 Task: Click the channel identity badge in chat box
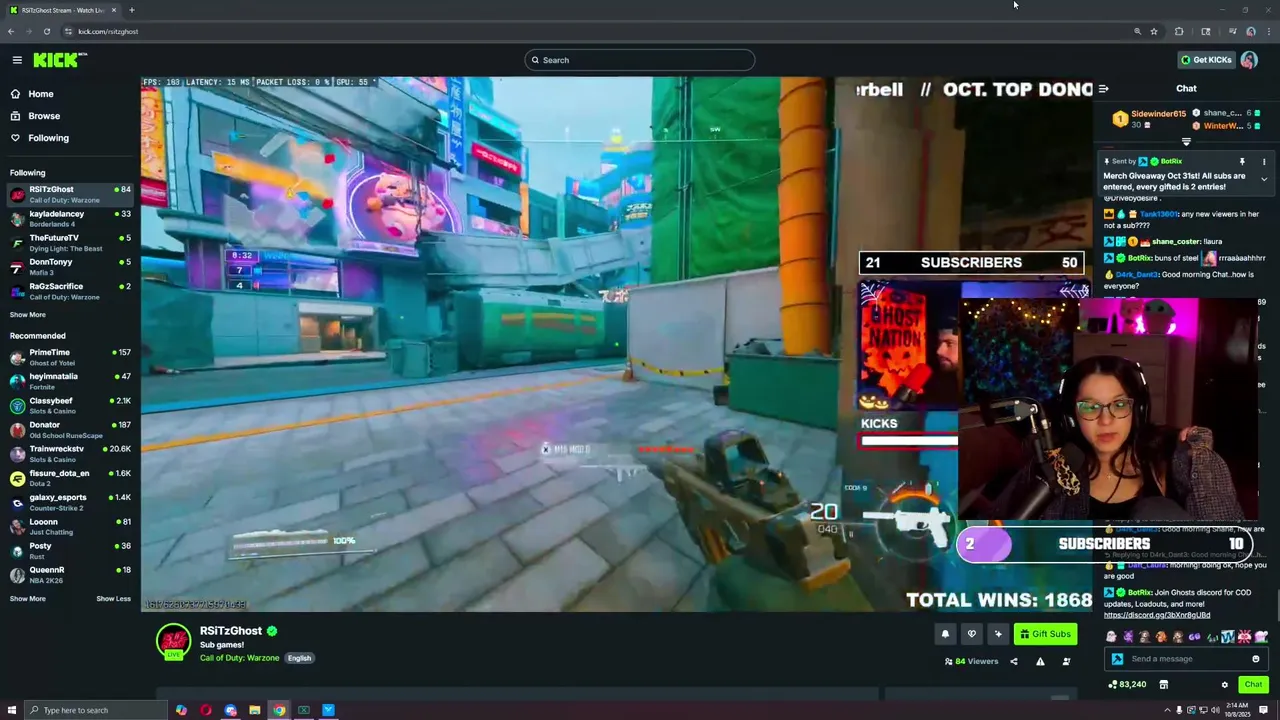tap(1117, 659)
